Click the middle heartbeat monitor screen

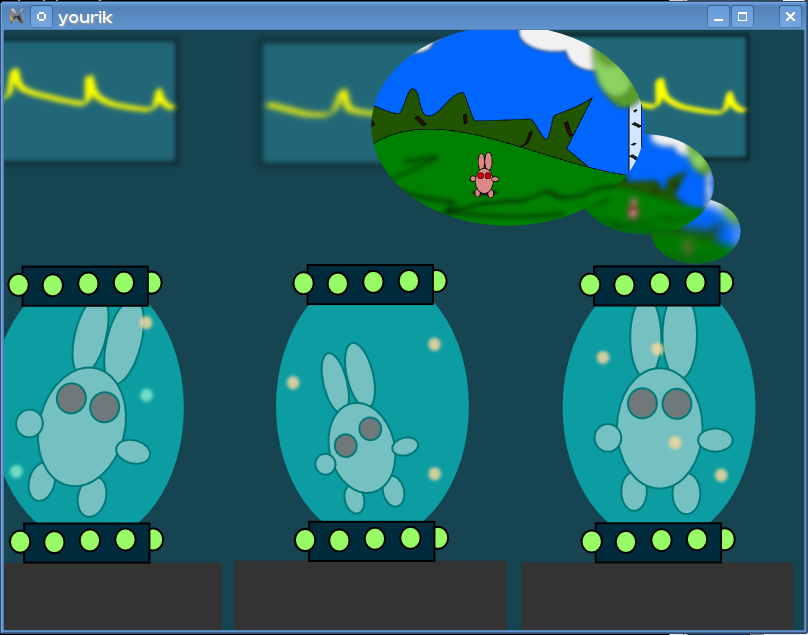pyautogui.click(x=315, y=100)
